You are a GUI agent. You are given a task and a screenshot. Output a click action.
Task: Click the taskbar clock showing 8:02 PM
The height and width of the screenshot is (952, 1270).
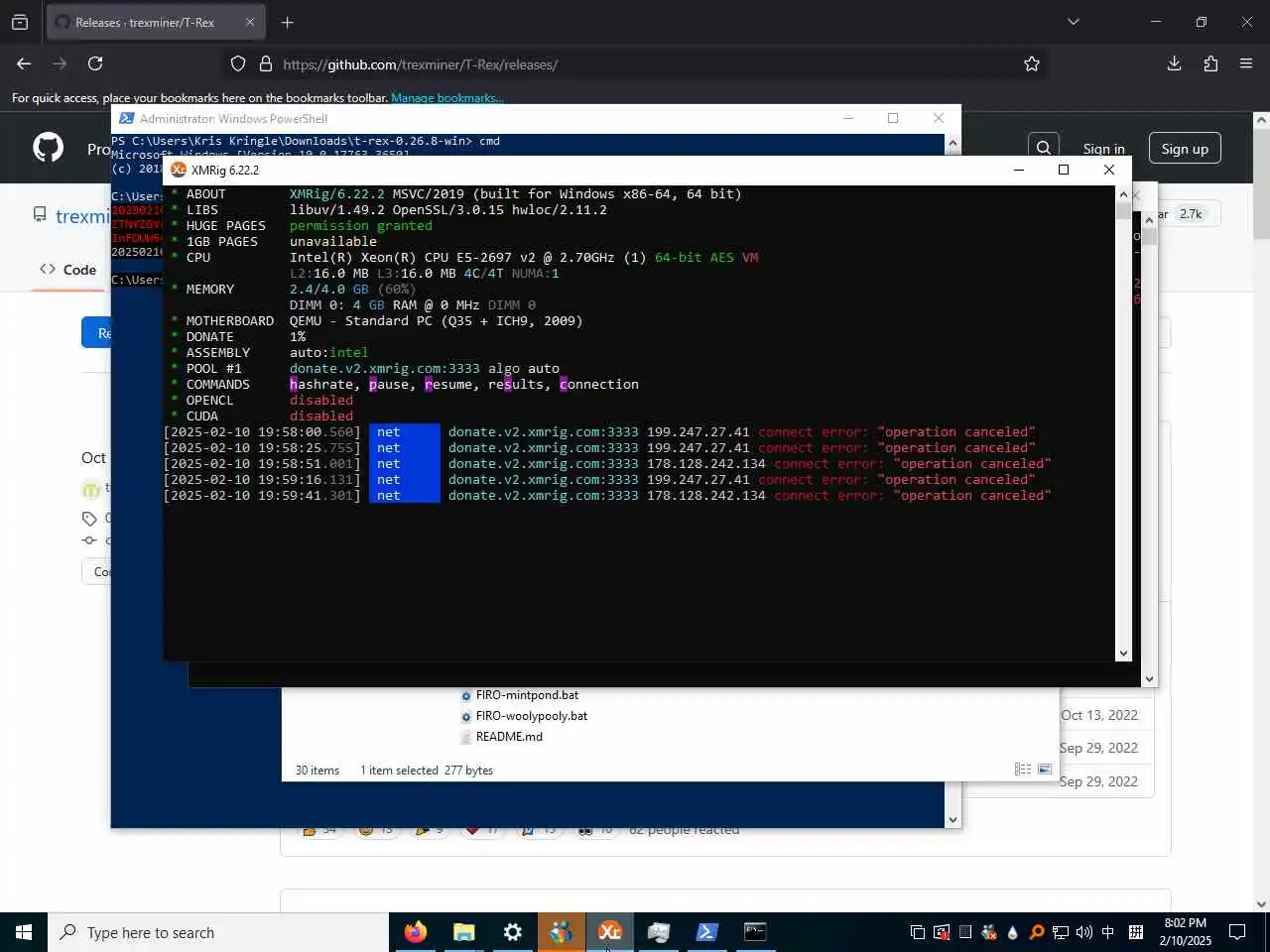(1185, 932)
